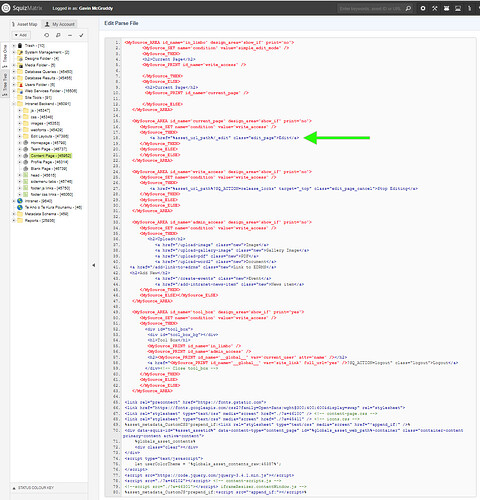Expand the images folder

20,123
